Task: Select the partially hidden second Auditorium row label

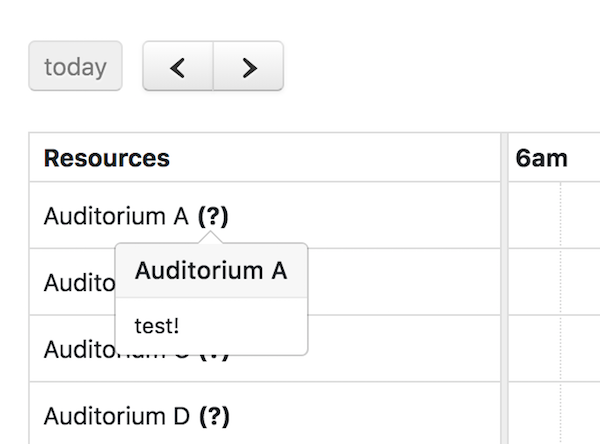Action: [x=78, y=283]
